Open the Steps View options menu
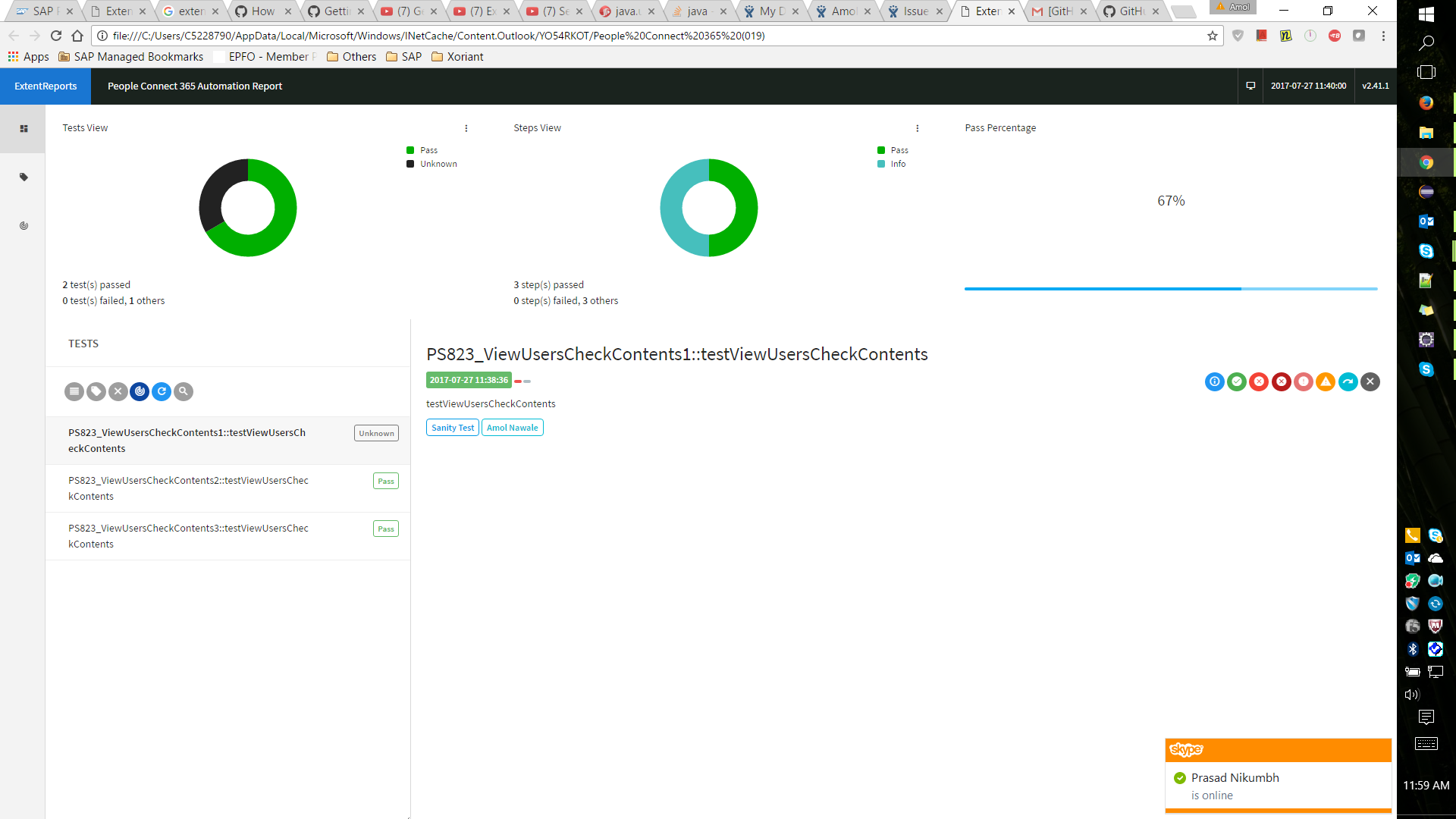 pyautogui.click(x=917, y=128)
